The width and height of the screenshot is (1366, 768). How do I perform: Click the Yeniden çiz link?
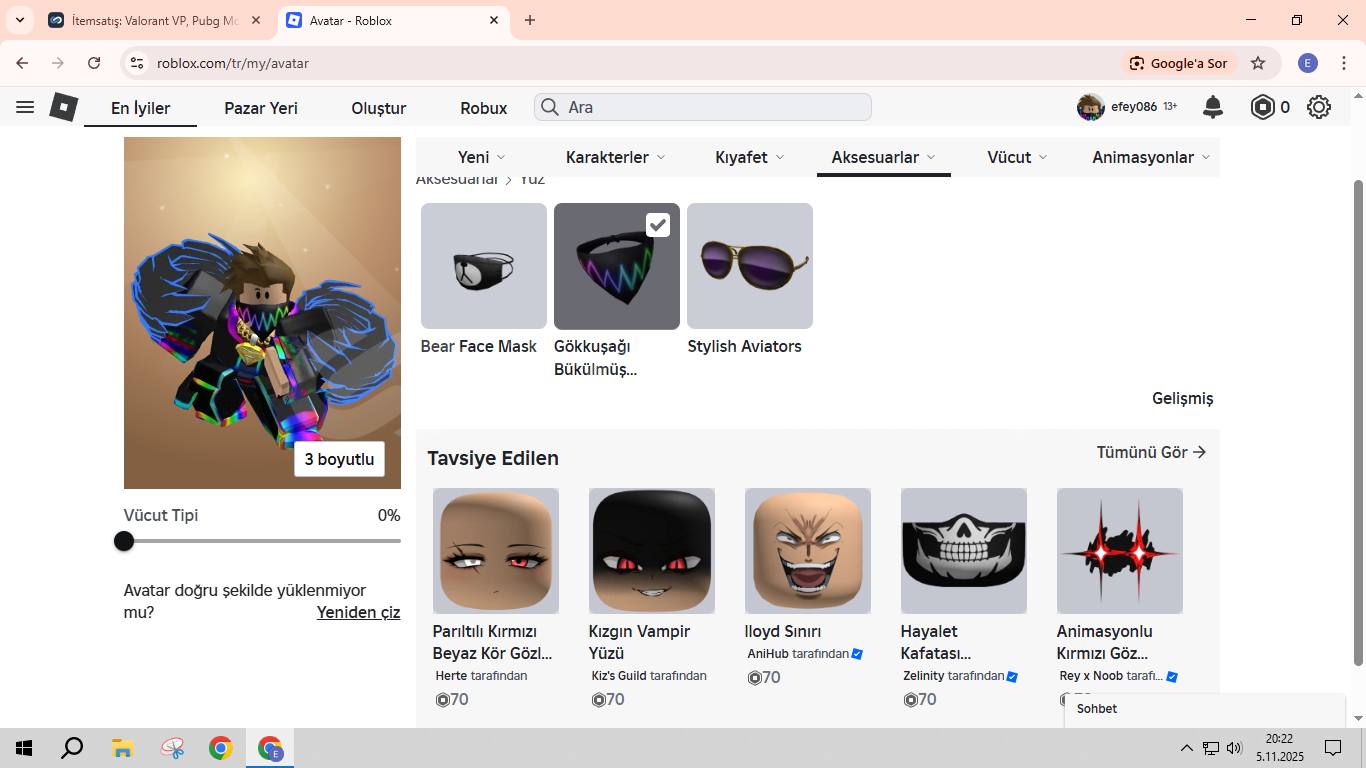[358, 612]
